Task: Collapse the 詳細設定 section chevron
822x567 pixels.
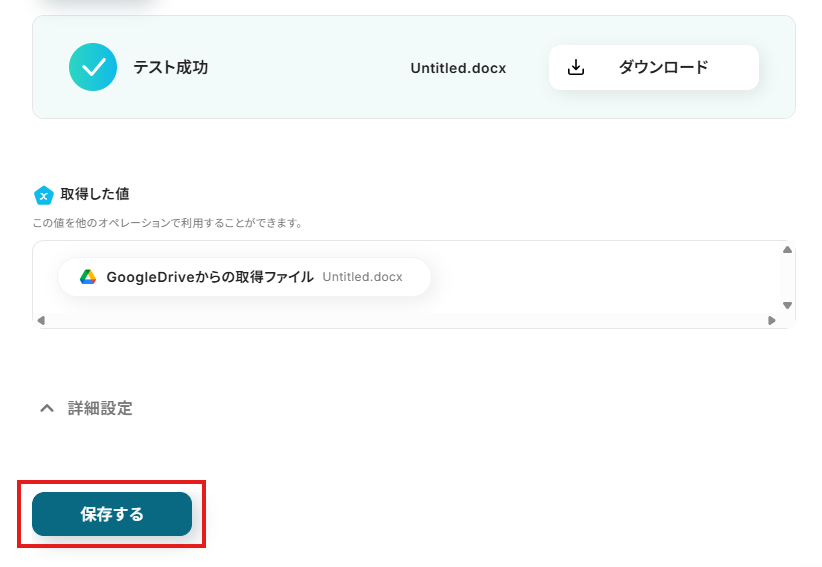Action: [47, 408]
